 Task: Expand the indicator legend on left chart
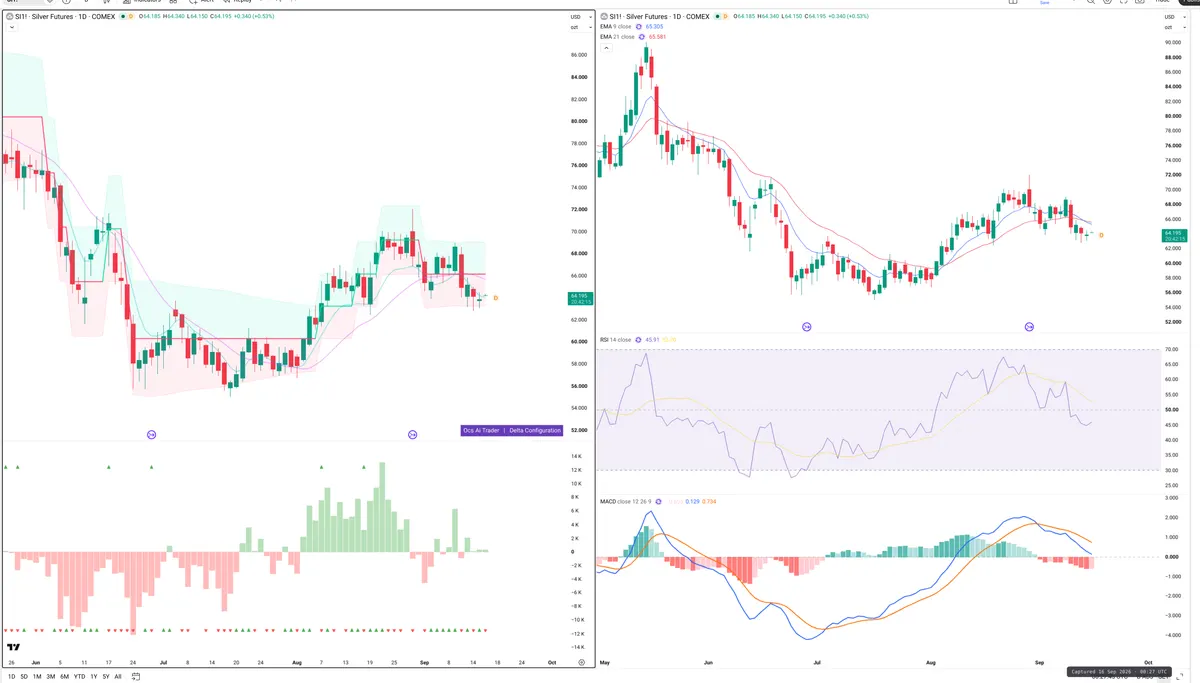[12, 27]
